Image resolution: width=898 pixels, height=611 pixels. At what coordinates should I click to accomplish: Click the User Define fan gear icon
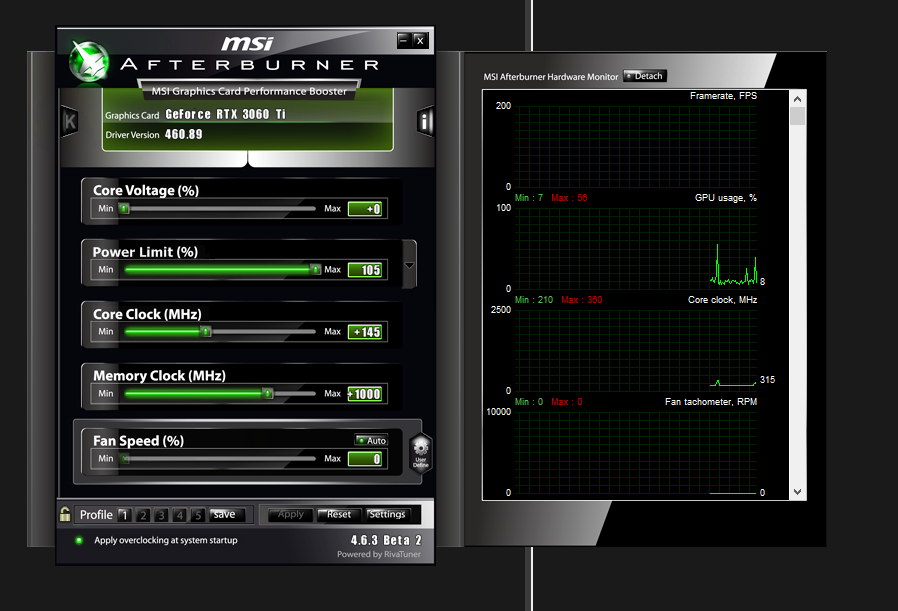[421, 454]
